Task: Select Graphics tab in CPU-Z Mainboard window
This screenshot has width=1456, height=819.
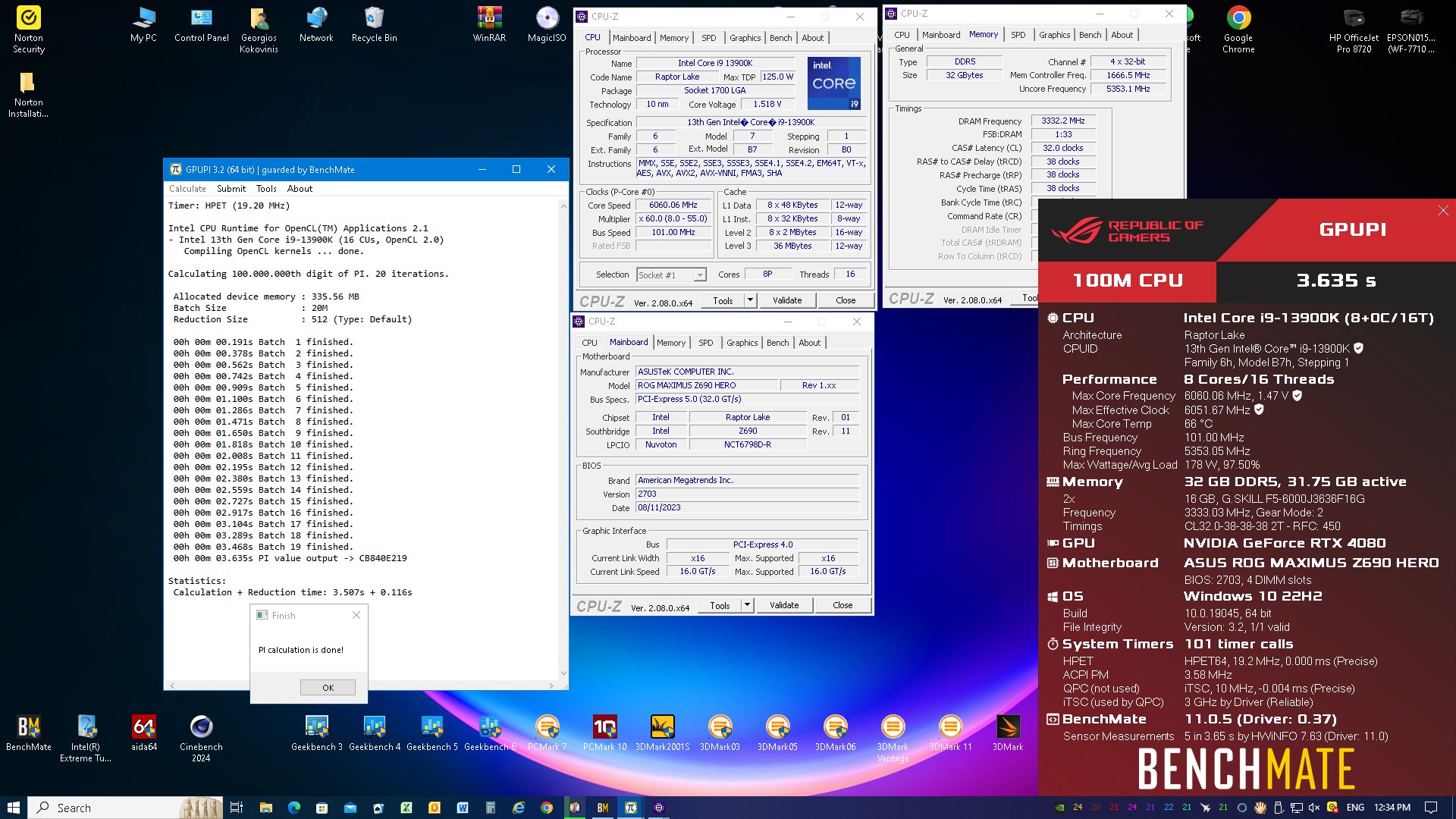Action: [x=742, y=343]
